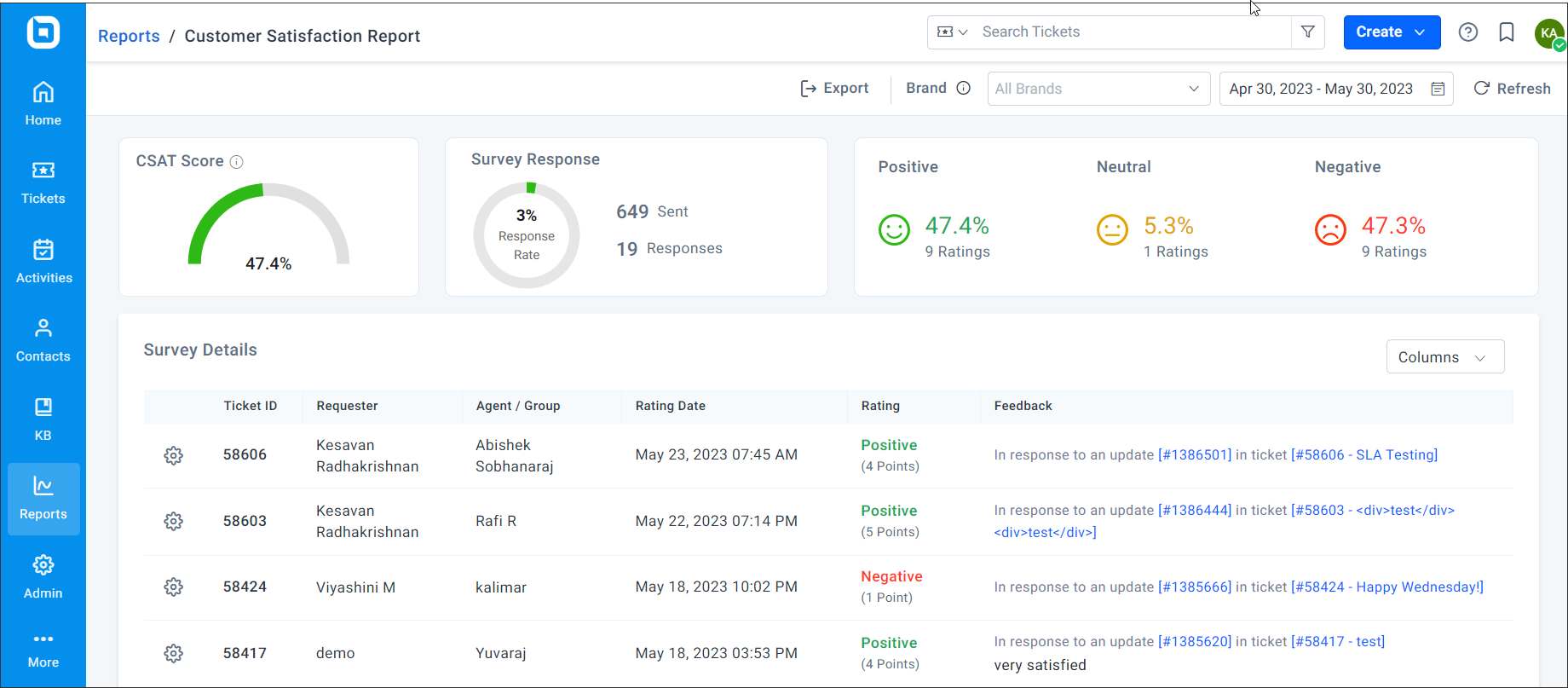Click the Rating column header
Image resolution: width=1568 pixels, height=688 pixels.
point(880,406)
